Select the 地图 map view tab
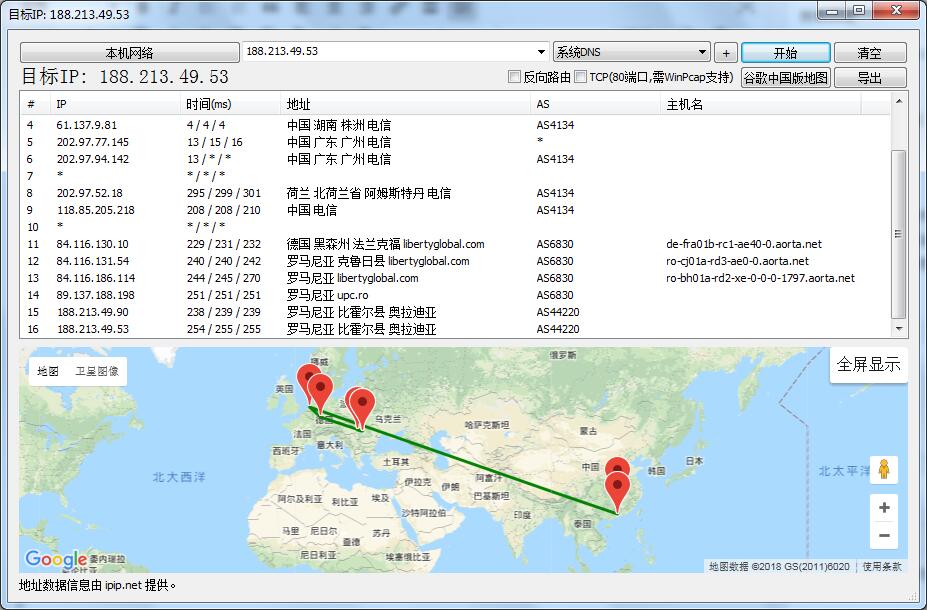The image size is (927, 610). [x=48, y=371]
